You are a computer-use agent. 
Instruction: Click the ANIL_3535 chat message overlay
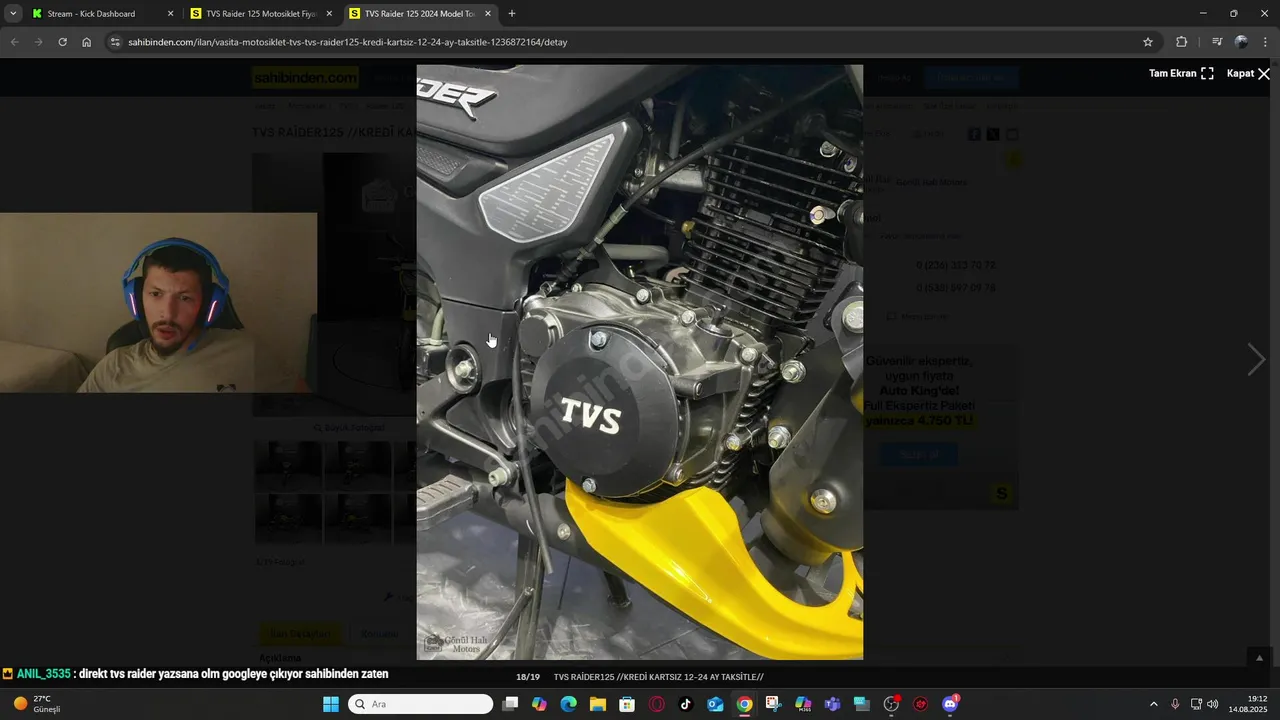pos(196,674)
